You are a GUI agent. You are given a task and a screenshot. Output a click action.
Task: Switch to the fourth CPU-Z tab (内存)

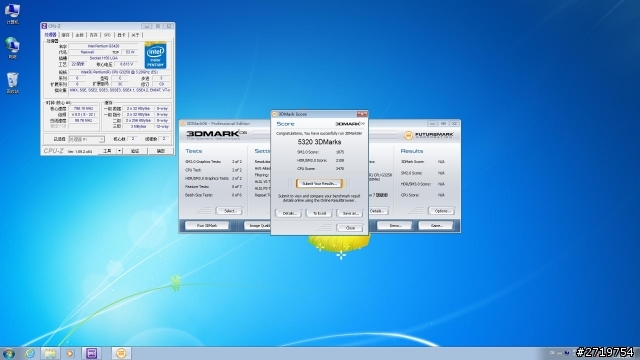[93, 35]
